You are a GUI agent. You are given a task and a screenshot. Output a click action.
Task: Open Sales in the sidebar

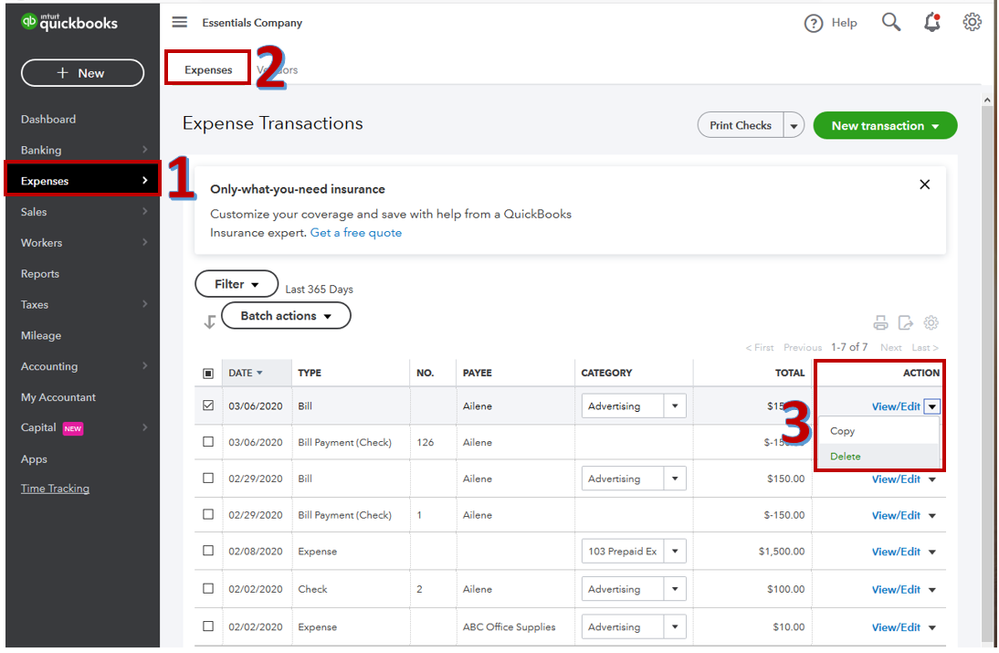pos(83,212)
